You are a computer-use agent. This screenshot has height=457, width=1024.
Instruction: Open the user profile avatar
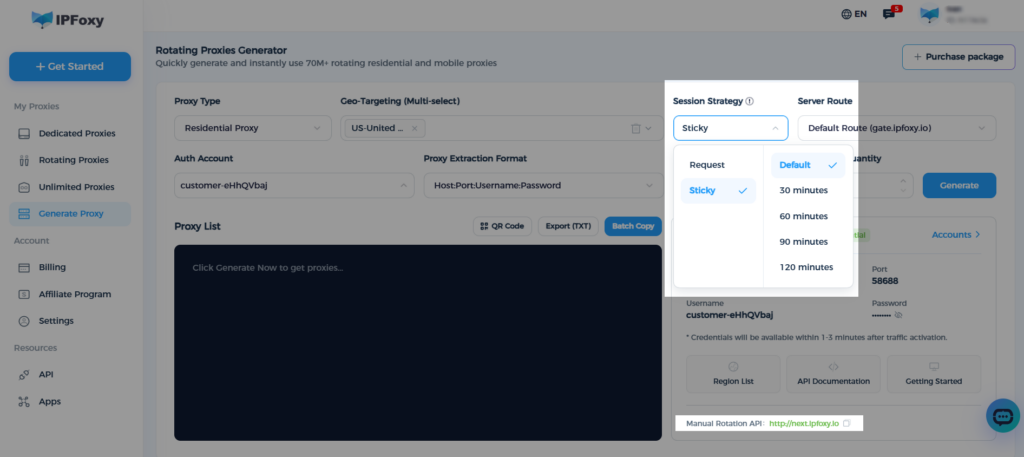tap(929, 15)
